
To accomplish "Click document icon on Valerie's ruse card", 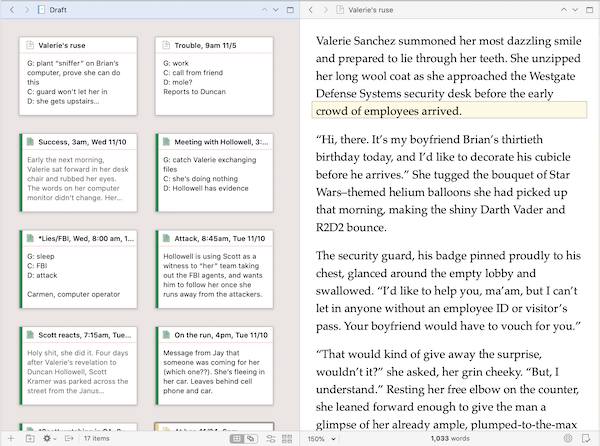I will click(30, 45).
